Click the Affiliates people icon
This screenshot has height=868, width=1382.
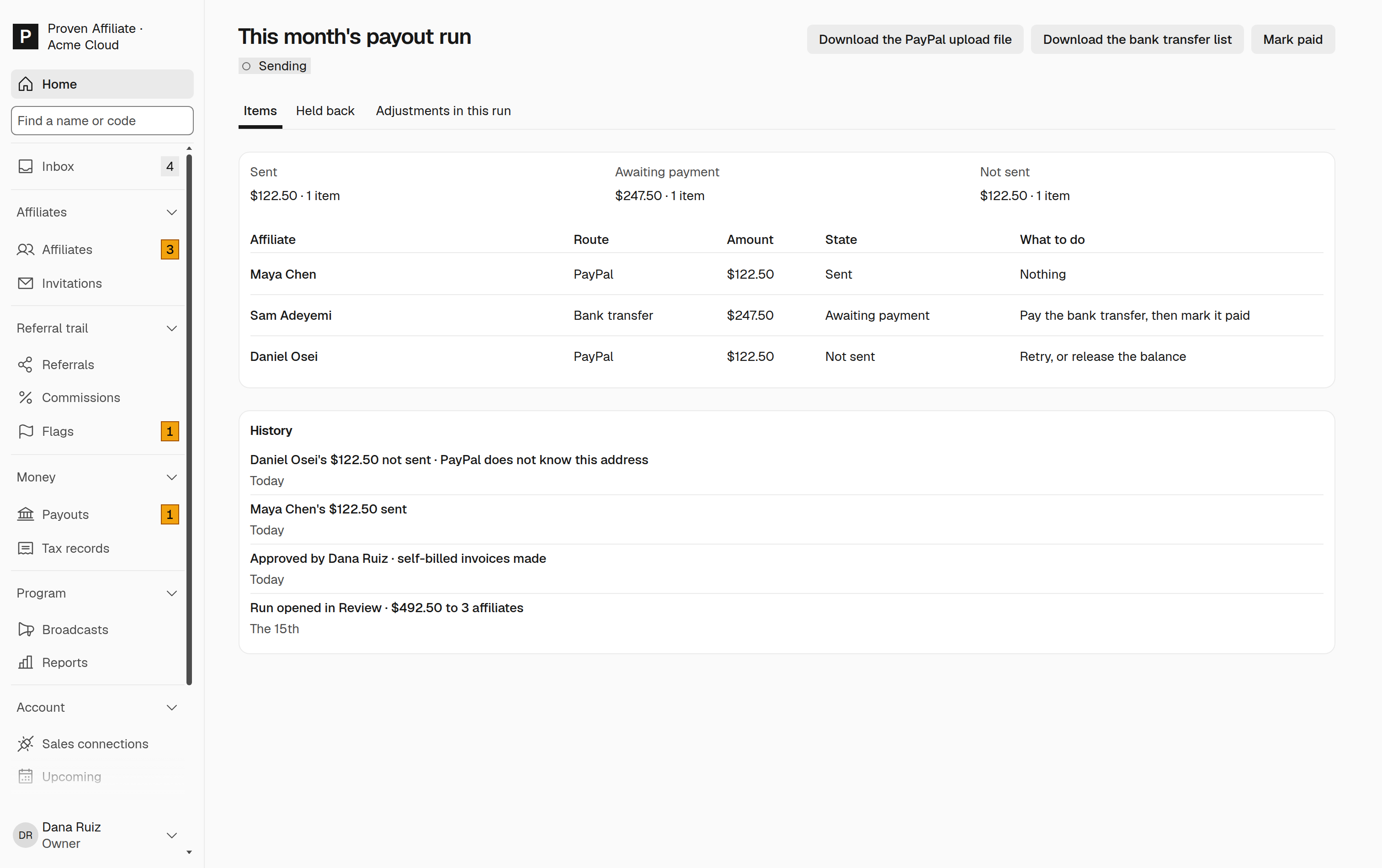point(25,249)
